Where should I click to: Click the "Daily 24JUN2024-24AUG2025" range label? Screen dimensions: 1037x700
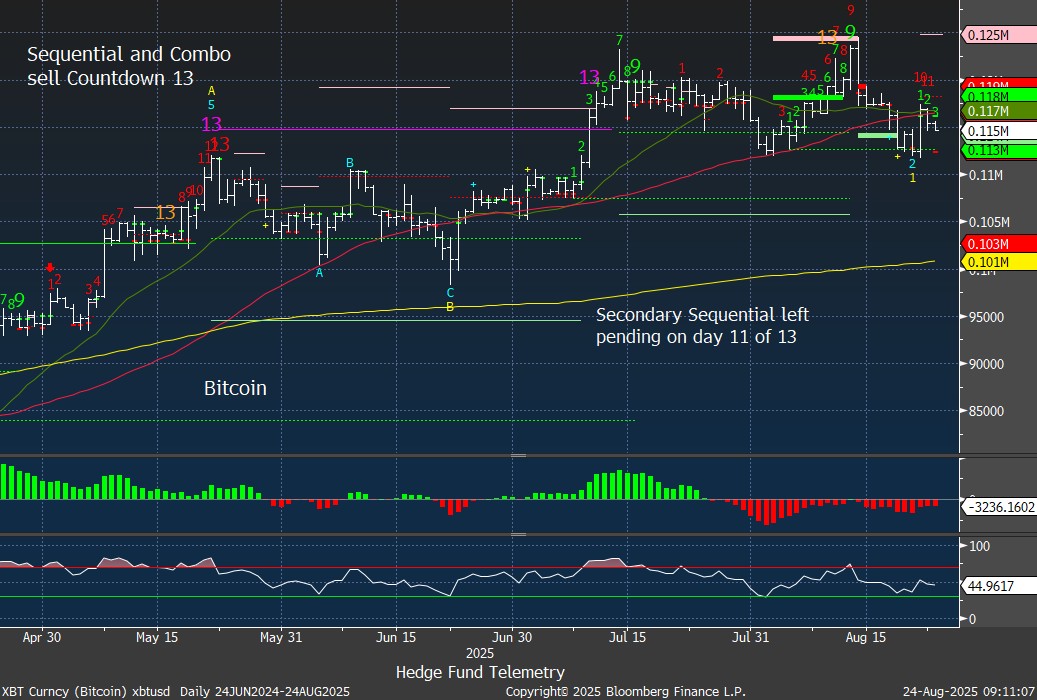[x=265, y=691]
